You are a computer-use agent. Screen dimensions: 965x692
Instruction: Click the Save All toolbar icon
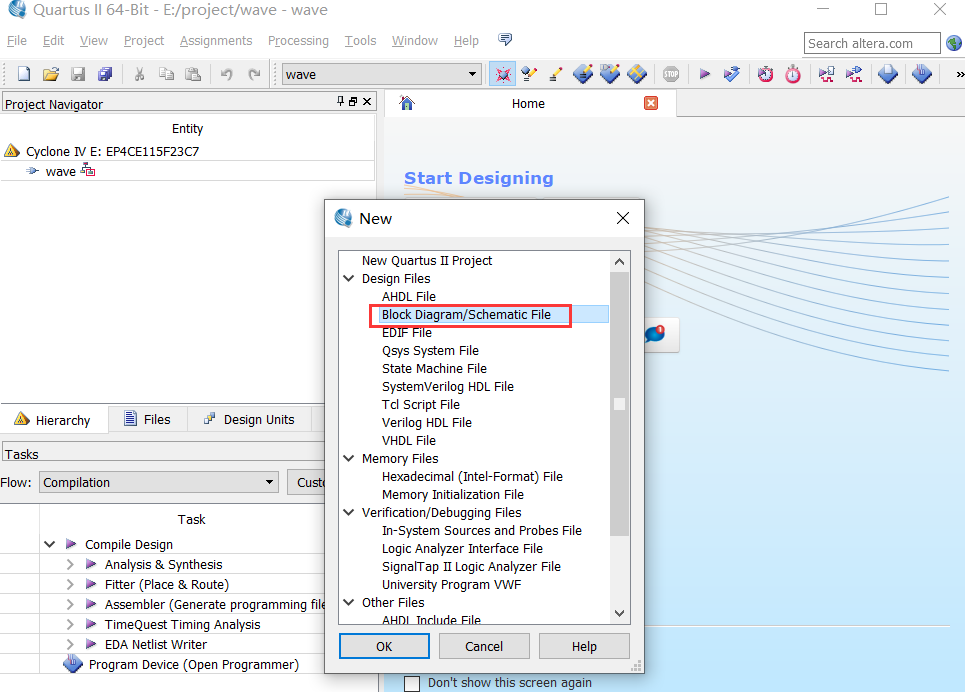coord(105,74)
